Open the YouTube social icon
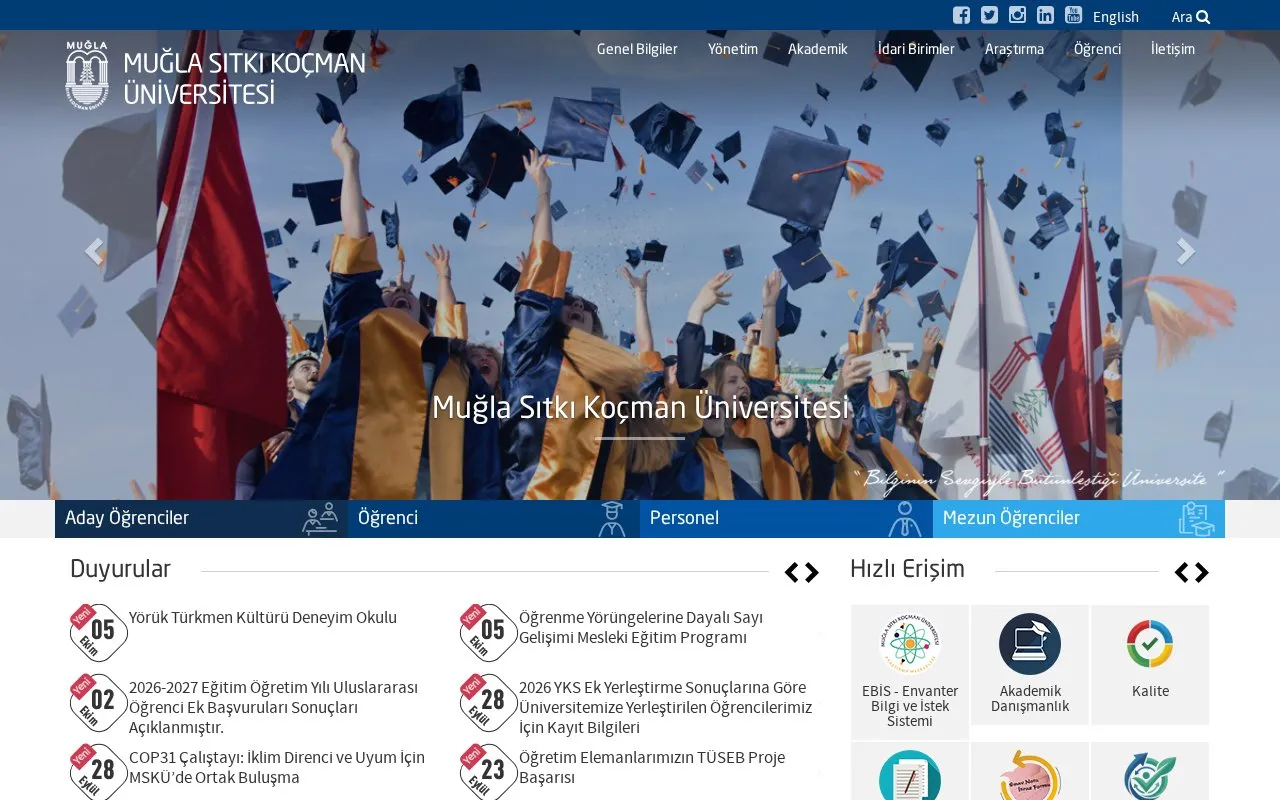Screen dimensions: 1280x800 [1073, 15]
